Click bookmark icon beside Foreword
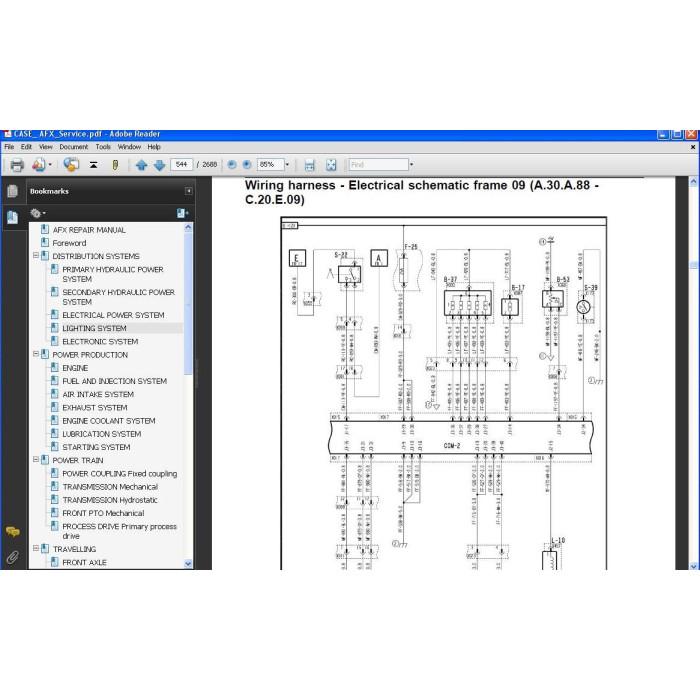The width and height of the screenshot is (700, 700). [x=45, y=242]
